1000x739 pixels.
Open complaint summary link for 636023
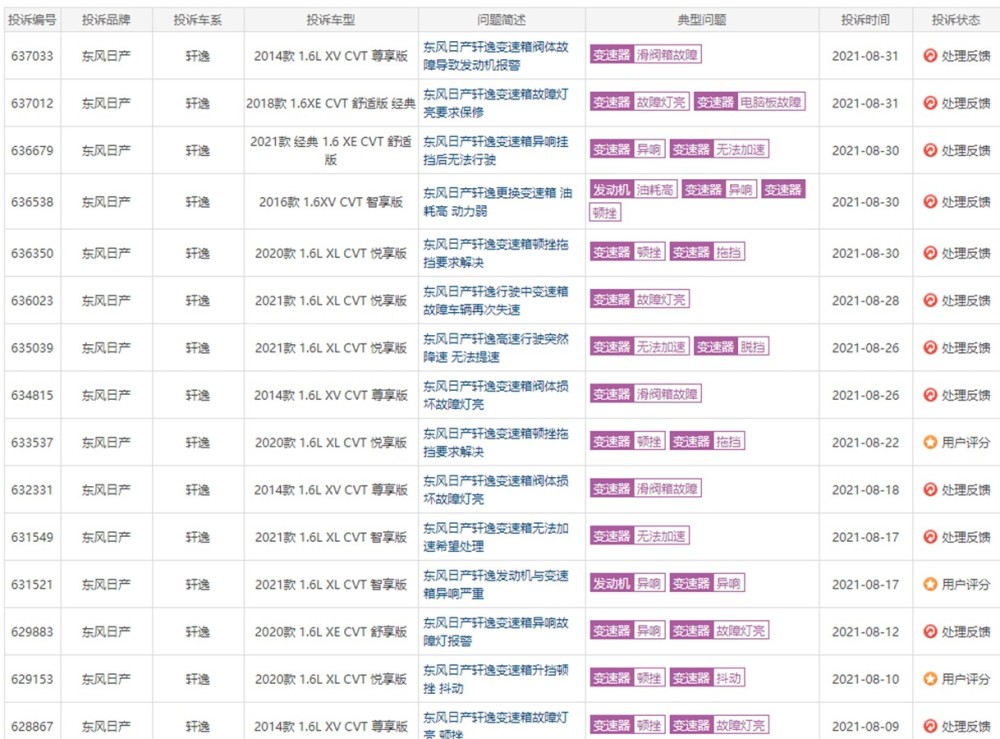point(496,300)
